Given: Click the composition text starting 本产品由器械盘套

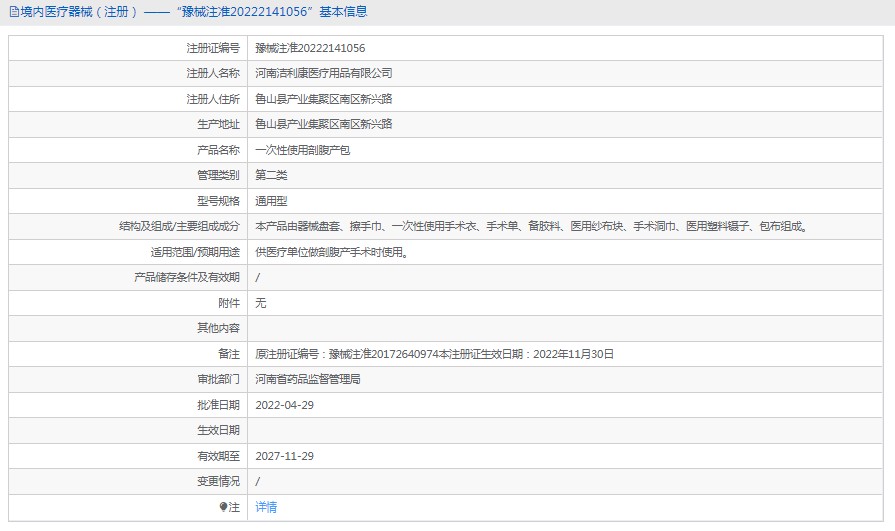Looking at the screenshot, I should point(532,227).
